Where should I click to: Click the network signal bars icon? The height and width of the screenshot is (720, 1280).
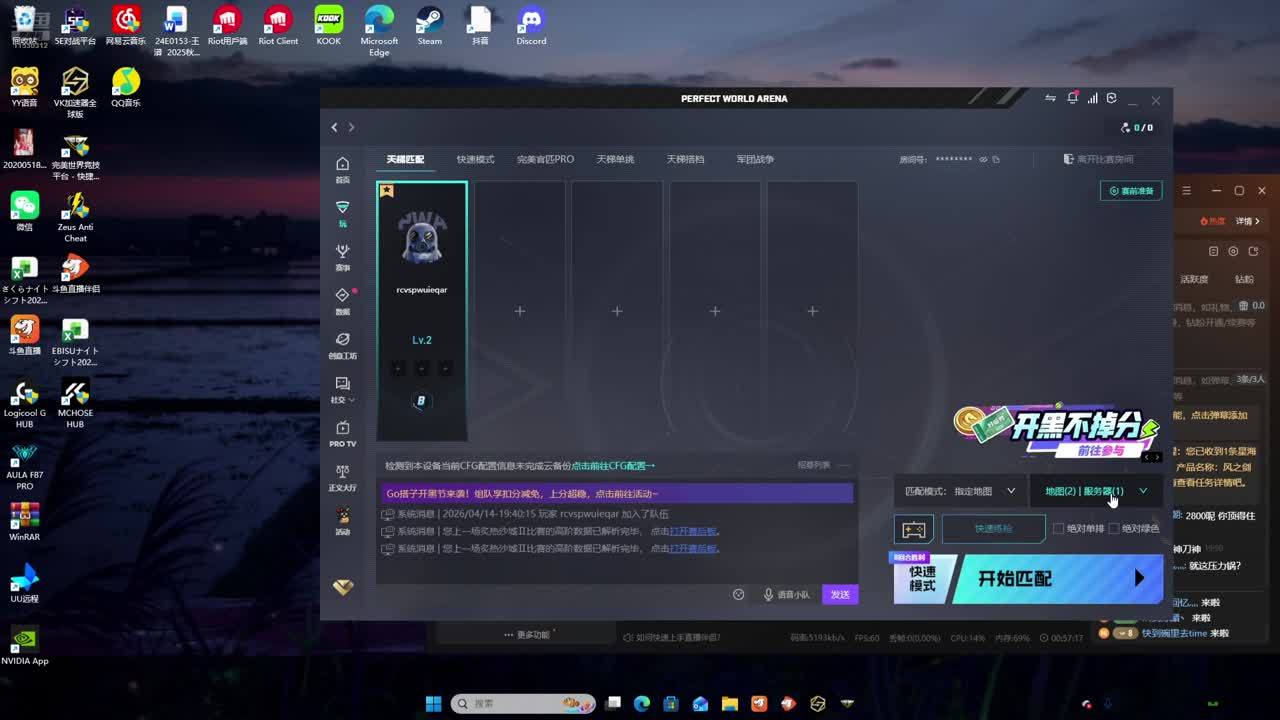pyautogui.click(x=1092, y=98)
